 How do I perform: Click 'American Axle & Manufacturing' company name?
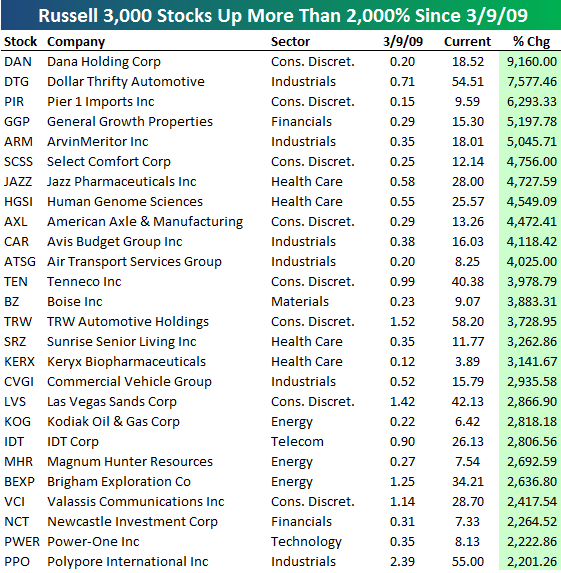(x=145, y=222)
